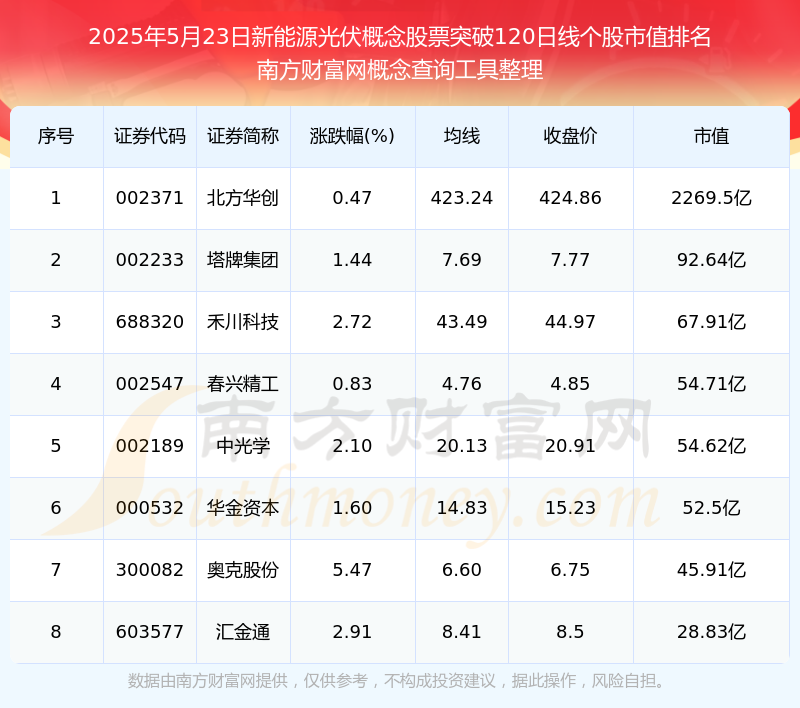This screenshot has height=708, width=800.
Task: Click closing price 4.85
Action: [x=570, y=384]
